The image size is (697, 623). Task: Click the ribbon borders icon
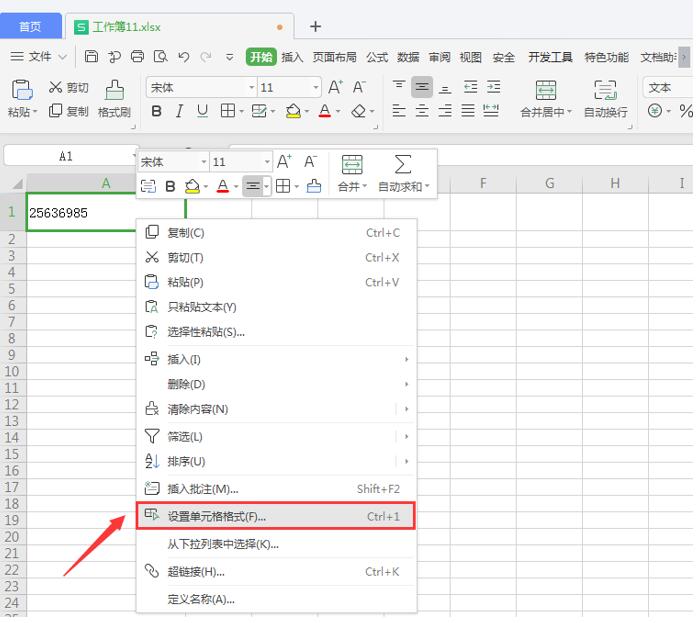228,111
